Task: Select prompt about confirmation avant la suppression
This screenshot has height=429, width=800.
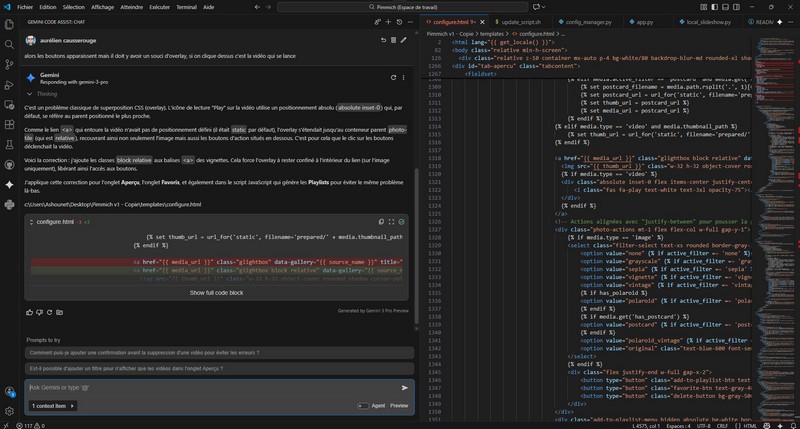Action: pyautogui.click(x=219, y=352)
